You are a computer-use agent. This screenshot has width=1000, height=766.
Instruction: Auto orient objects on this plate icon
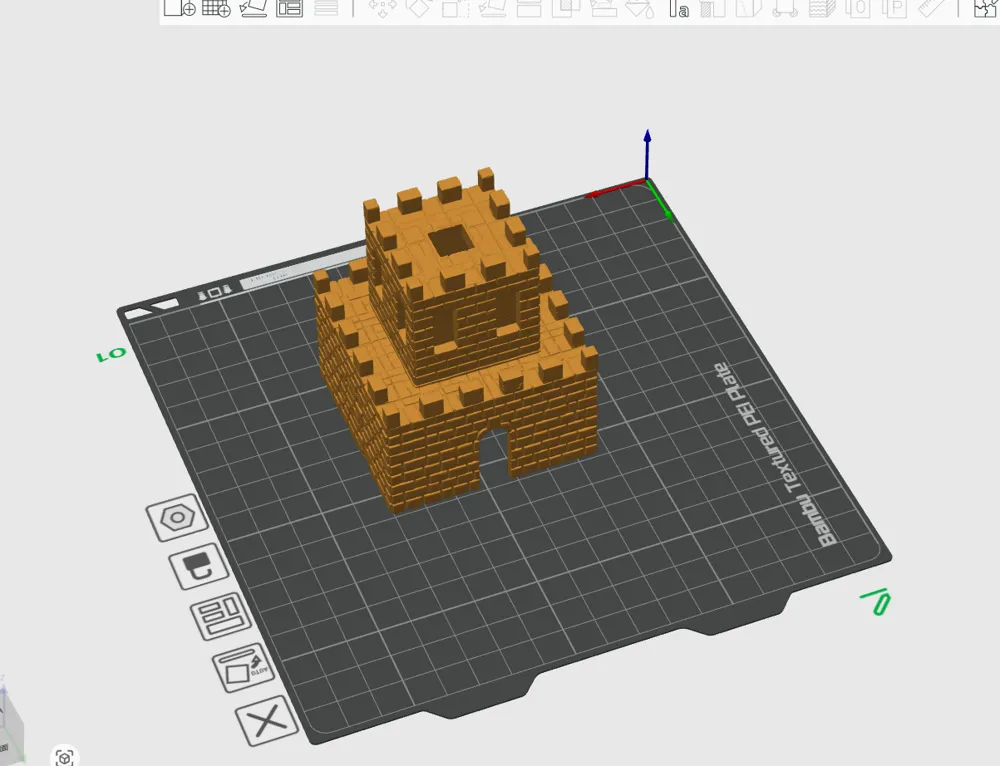pos(243,667)
